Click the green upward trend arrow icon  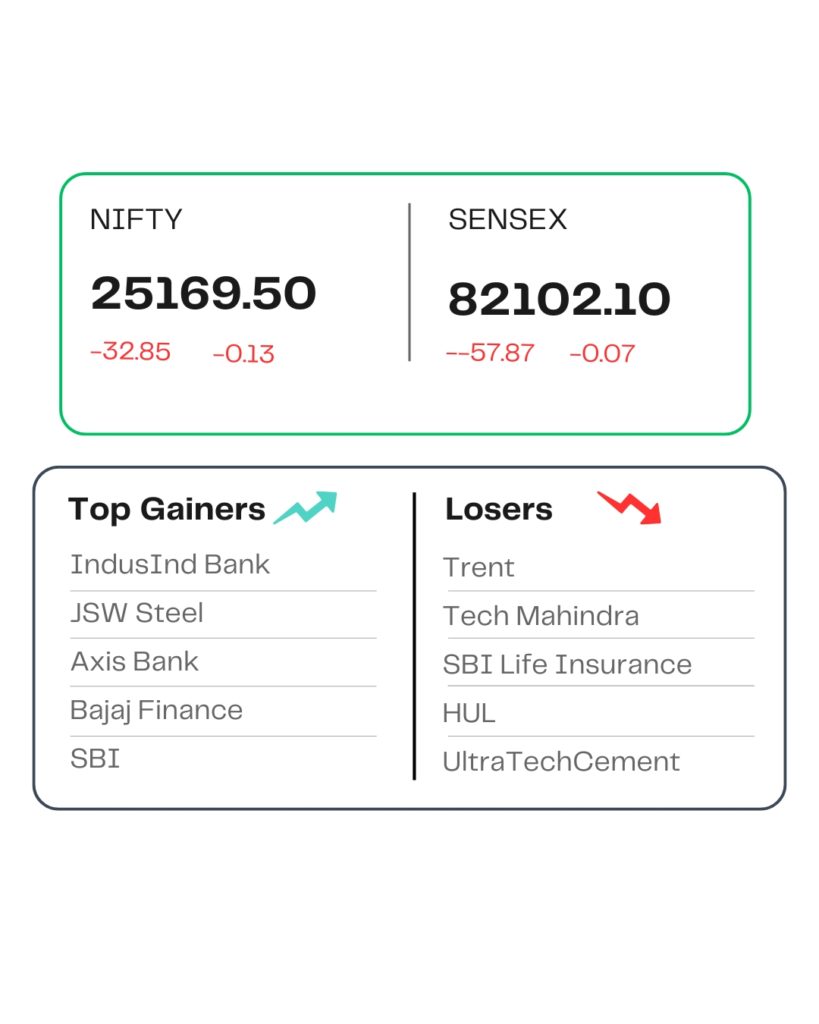[306, 507]
